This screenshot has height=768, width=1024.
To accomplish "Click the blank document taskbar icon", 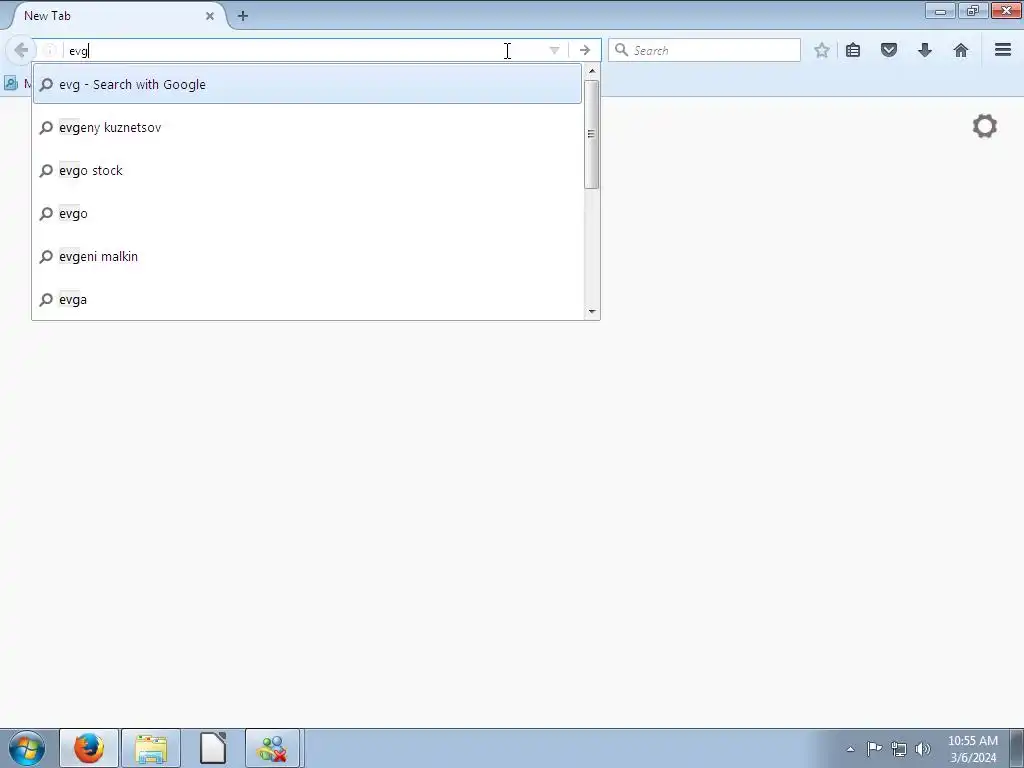I will [212, 748].
